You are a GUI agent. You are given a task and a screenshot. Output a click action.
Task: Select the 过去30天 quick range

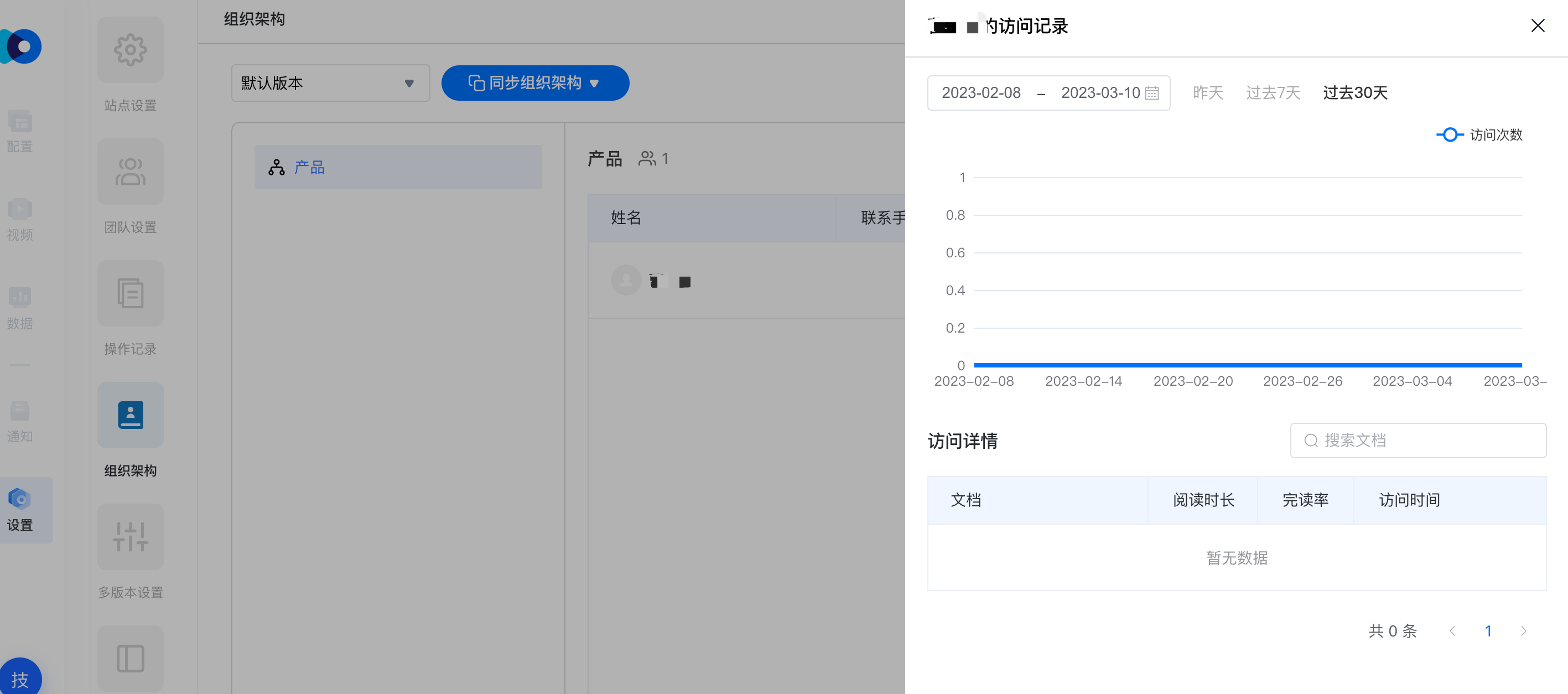point(1355,92)
